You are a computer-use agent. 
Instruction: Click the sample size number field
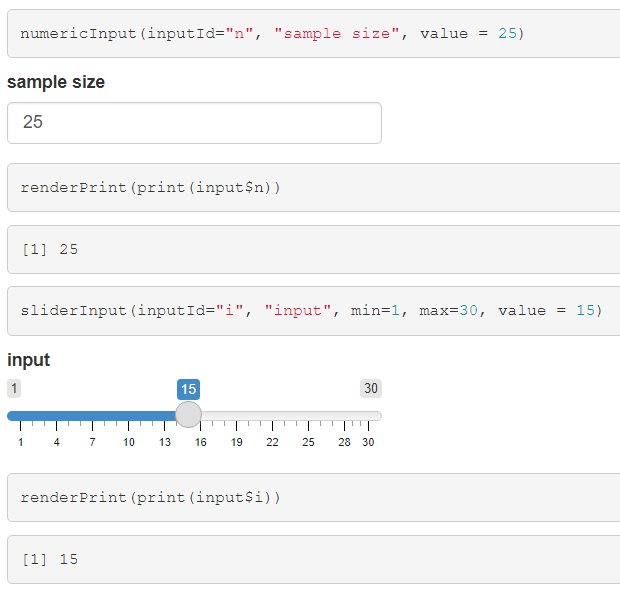coord(194,122)
